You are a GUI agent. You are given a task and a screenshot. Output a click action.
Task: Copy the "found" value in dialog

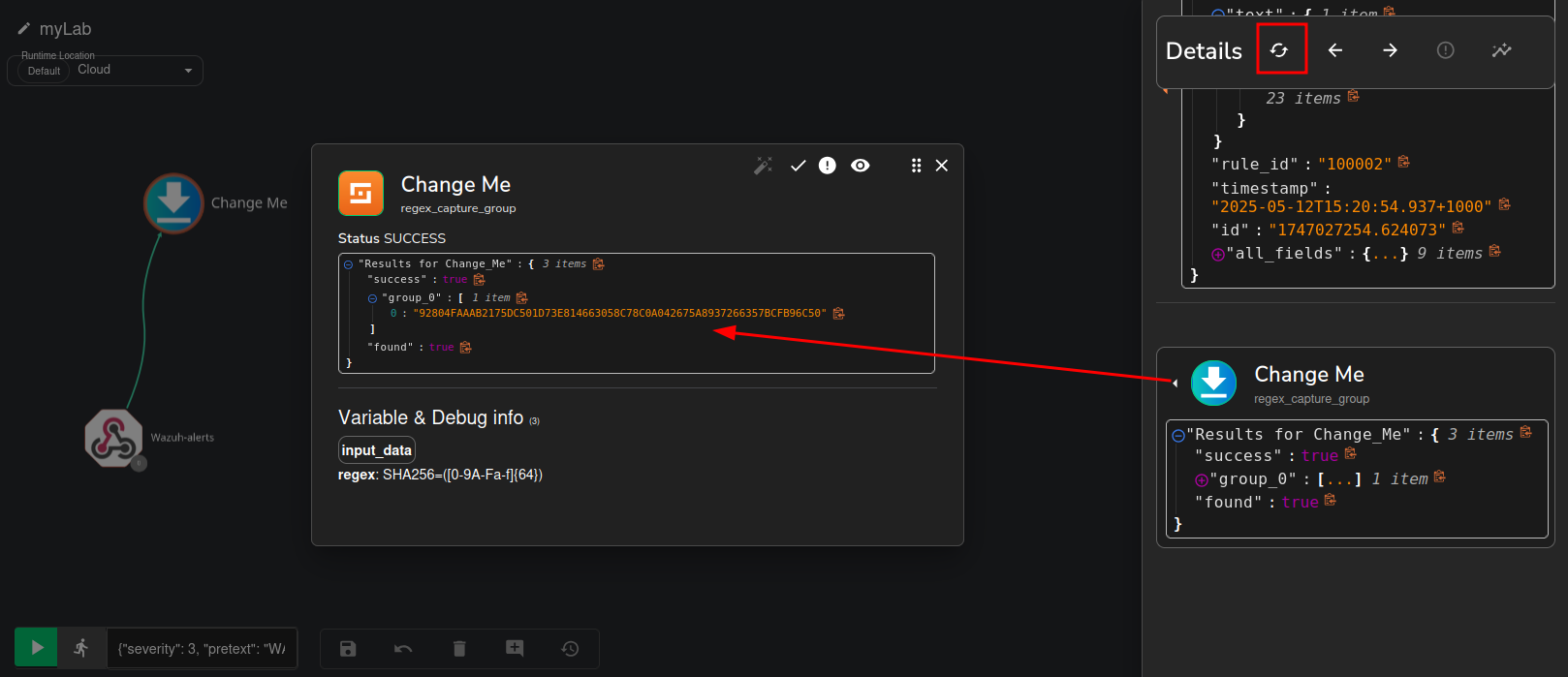click(x=465, y=347)
